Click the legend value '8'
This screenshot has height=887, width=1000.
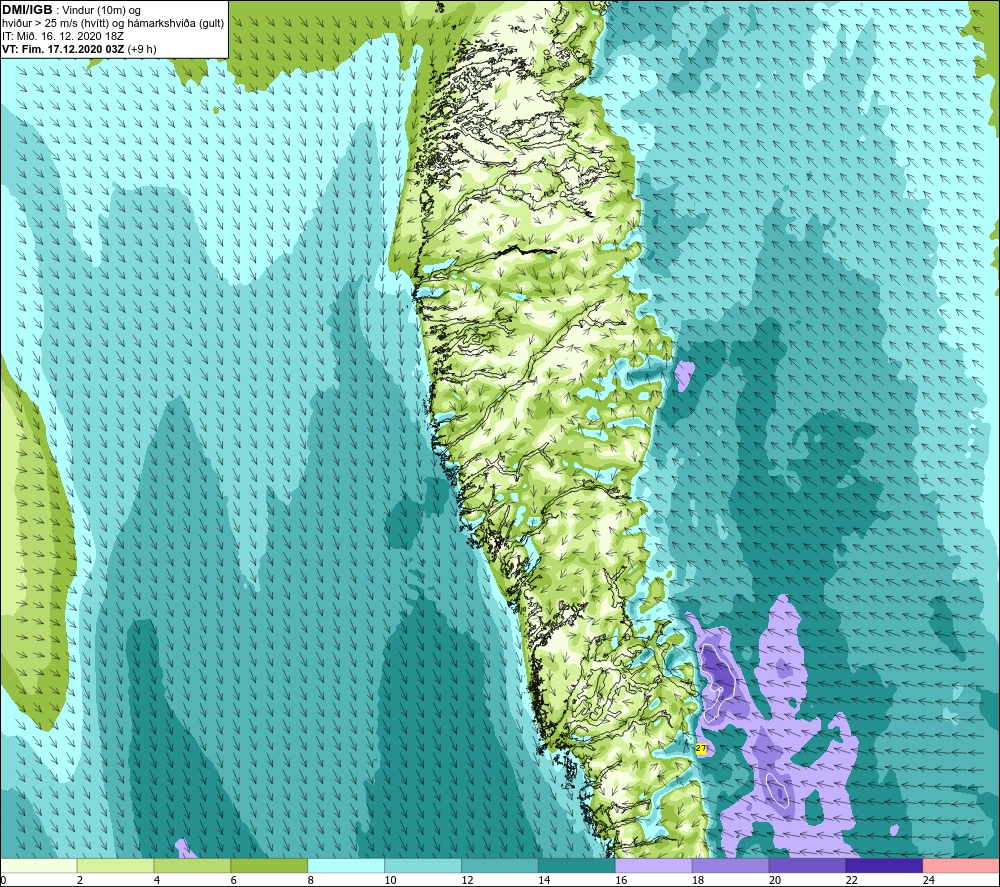[311, 880]
